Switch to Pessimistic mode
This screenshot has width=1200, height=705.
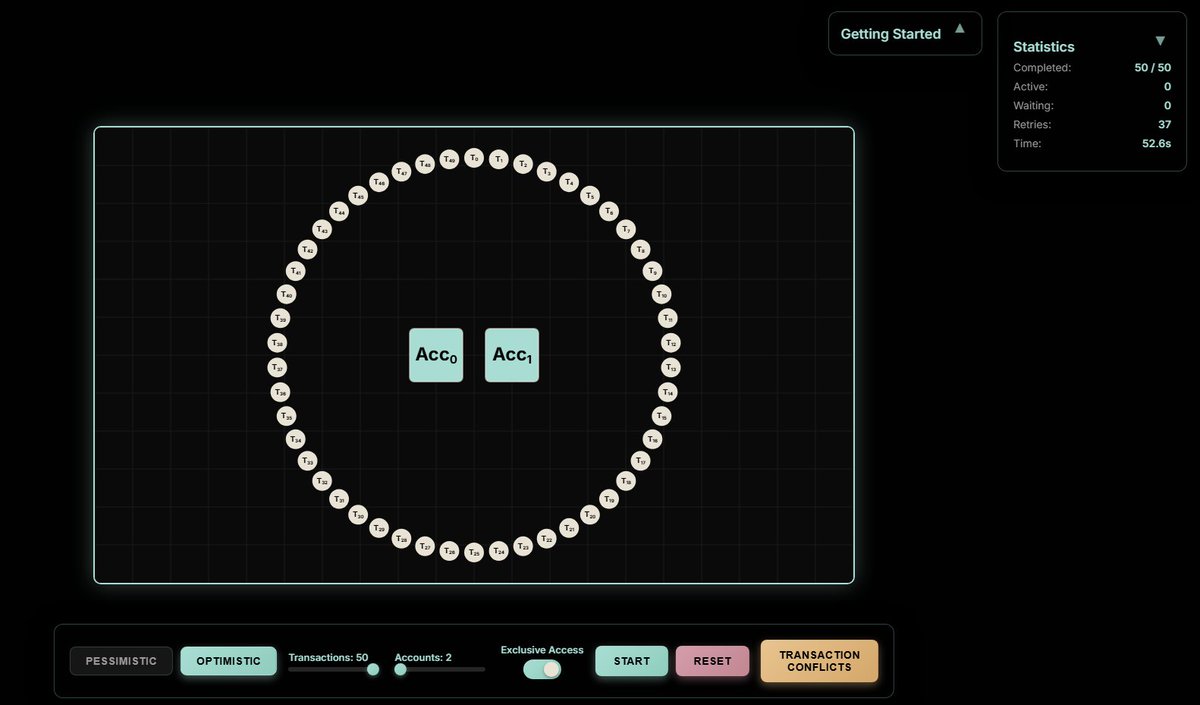[x=121, y=661]
